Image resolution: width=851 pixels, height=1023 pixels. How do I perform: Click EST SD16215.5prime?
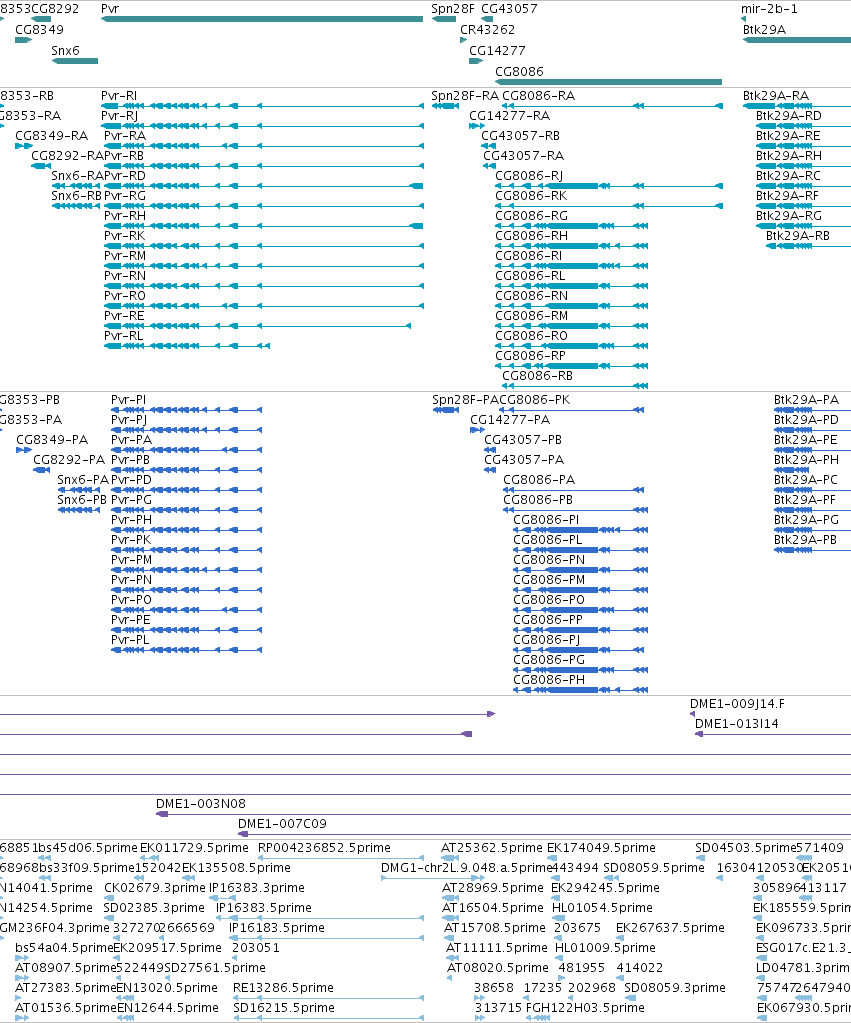coord(284,1008)
